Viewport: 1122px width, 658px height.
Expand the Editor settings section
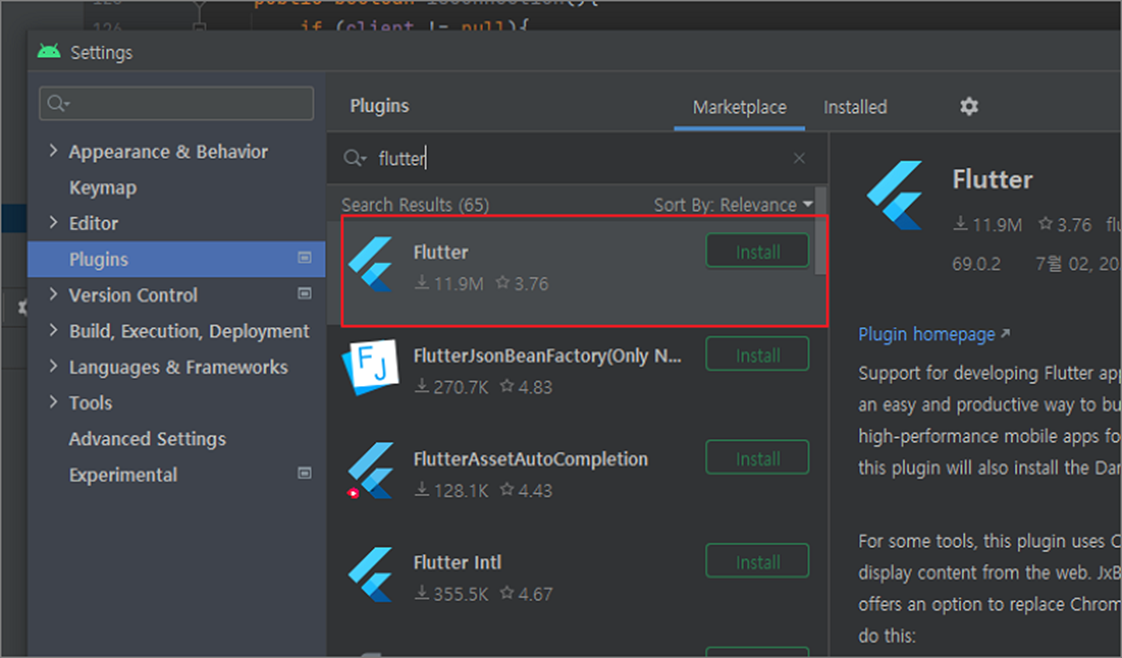pos(54,222)
